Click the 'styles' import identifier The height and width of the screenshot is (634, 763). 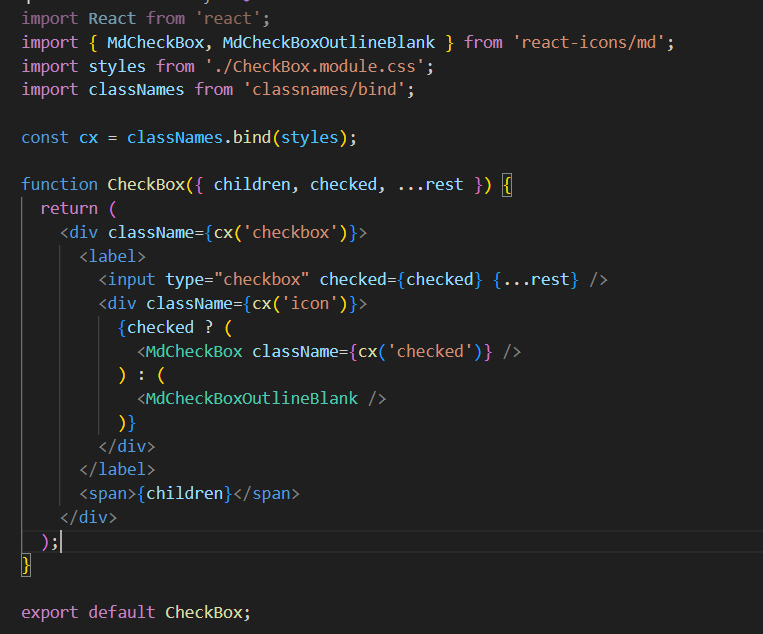(x=117, y=66)
